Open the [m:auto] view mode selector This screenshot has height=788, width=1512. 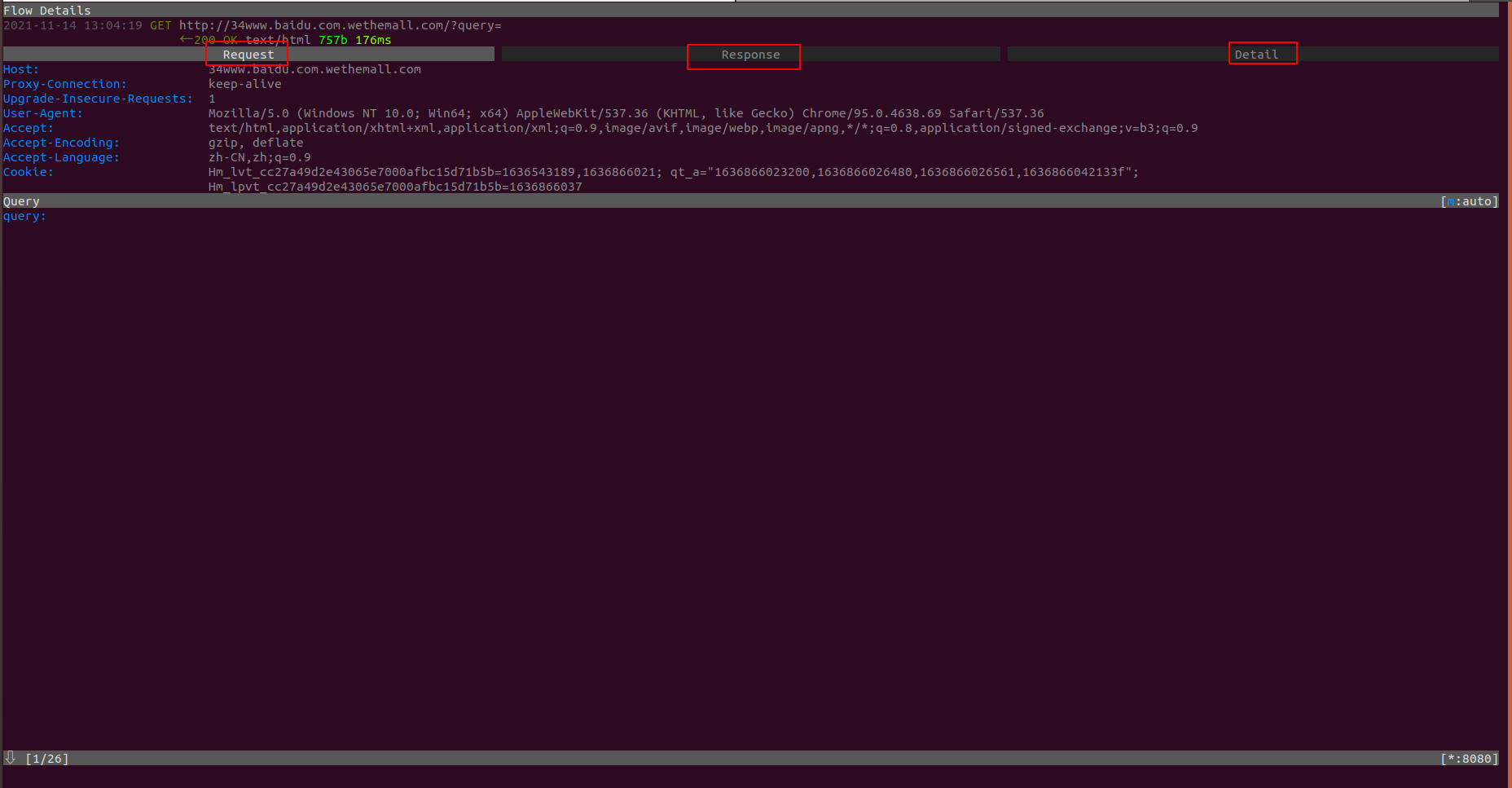pyautogui.click(x=1470, y=200)
